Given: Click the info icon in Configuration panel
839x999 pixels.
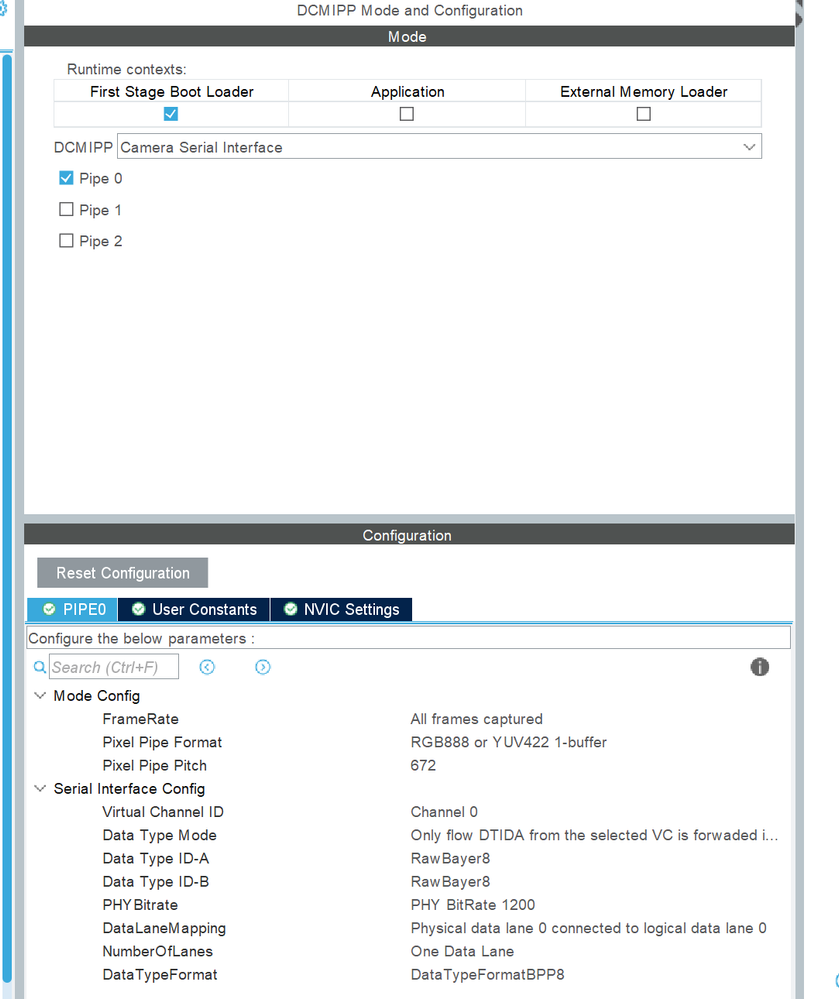Looking at the screenshot, I should [x=759, y=667].
